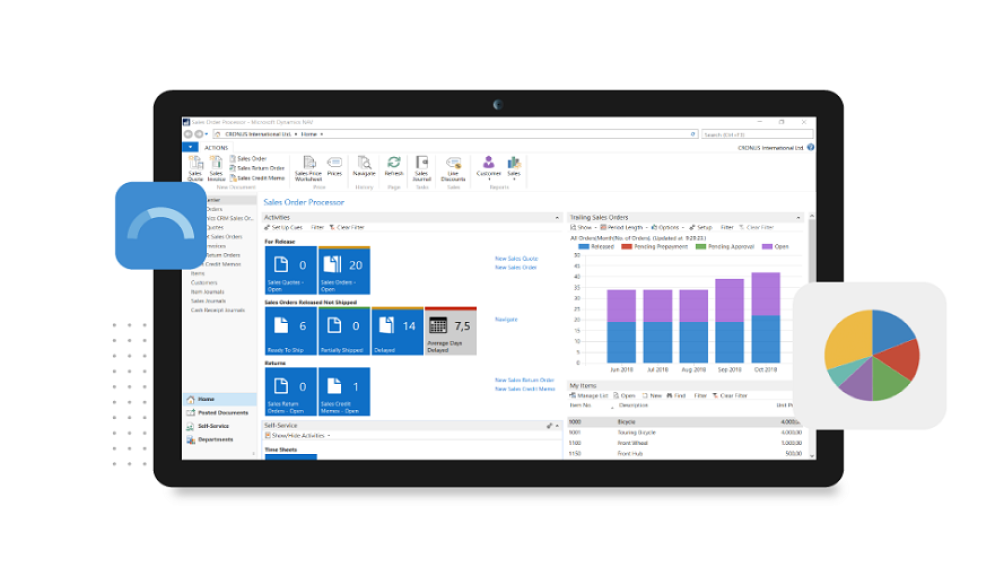Viewport: 995px width, 576px height.
Task: Refresh the page using the Refresh icon
Action: pos(393,165)
